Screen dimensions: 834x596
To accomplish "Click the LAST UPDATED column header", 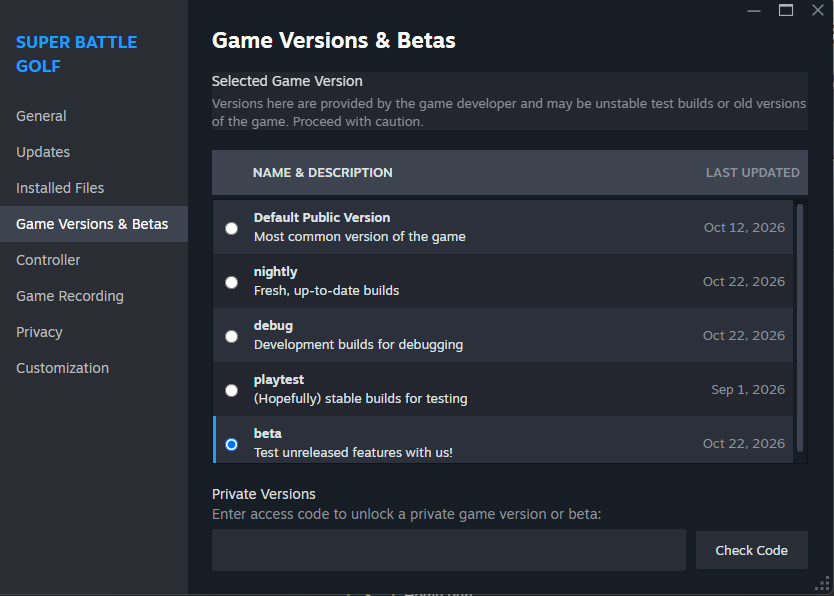I will coord(753,173).
